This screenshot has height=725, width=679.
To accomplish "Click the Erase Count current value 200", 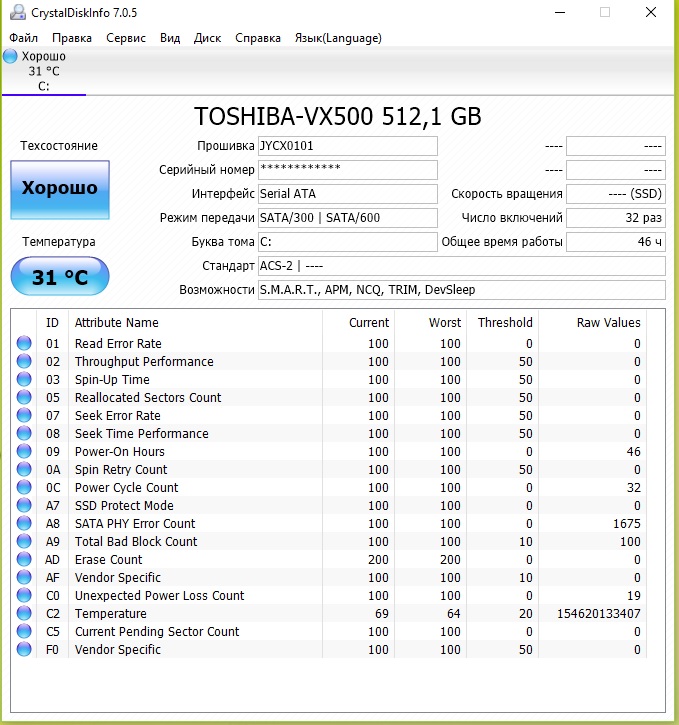I will pyautogui.click(x=378, y=560).
